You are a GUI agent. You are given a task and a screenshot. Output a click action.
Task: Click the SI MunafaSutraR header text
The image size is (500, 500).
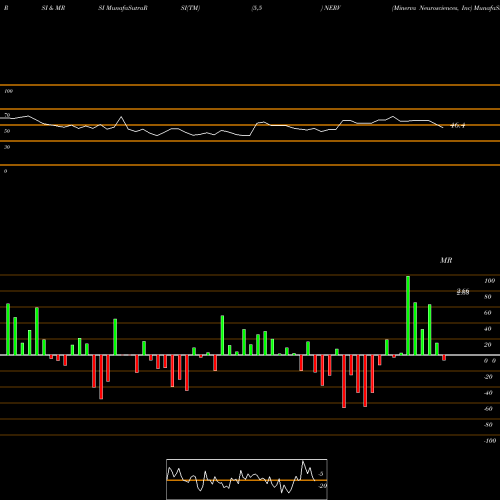tap(123, 8)
